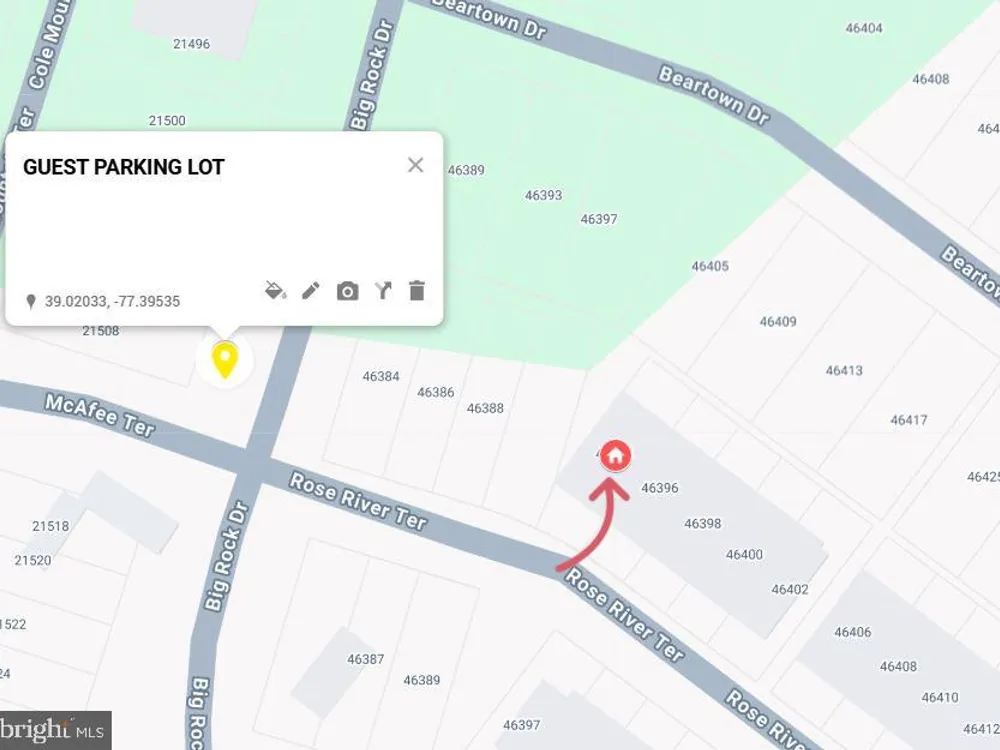Select the yellow parking lot pin
Image resolution: width=1000 pixels, height=750 pixels.
[x=224, y=360]
